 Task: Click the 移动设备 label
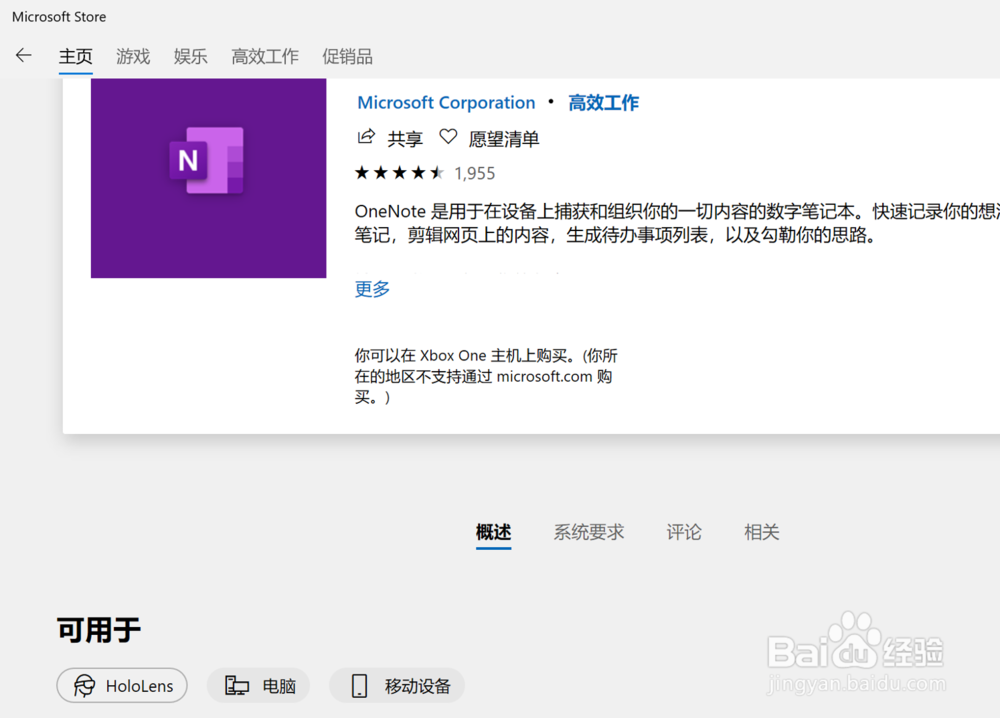click(418, 686)
